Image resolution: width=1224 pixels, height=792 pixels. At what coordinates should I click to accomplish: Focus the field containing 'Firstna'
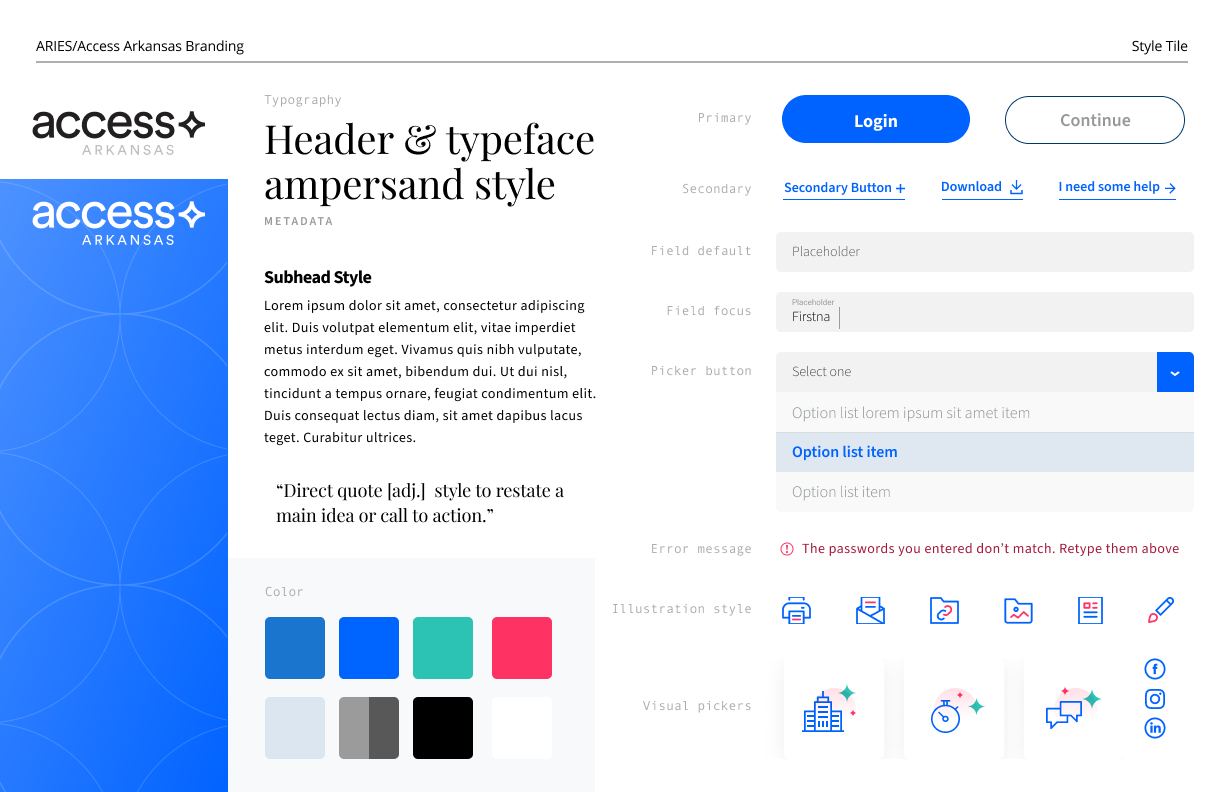(985, 312)
